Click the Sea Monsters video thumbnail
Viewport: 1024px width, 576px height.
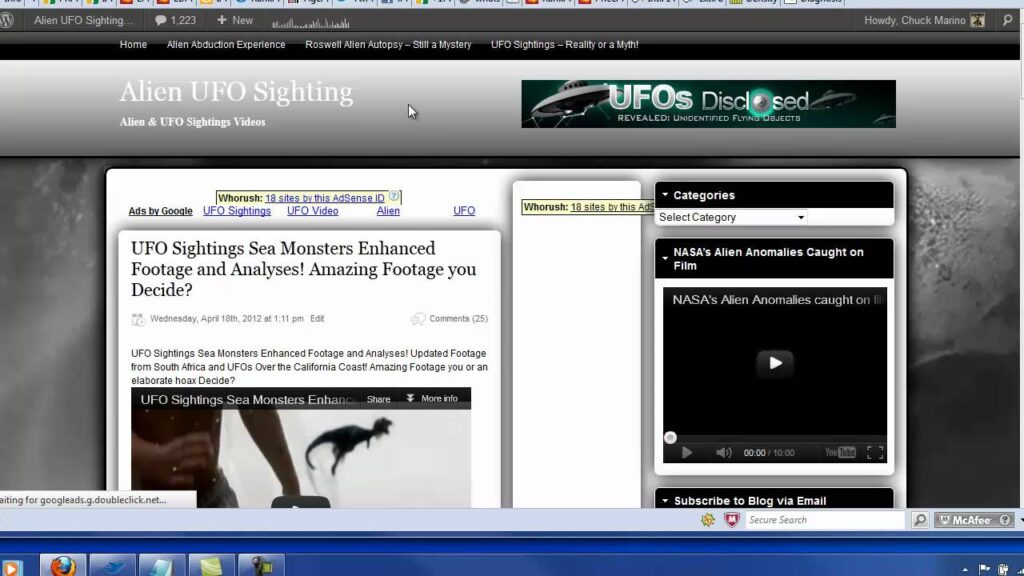click(x=300, y=457)
